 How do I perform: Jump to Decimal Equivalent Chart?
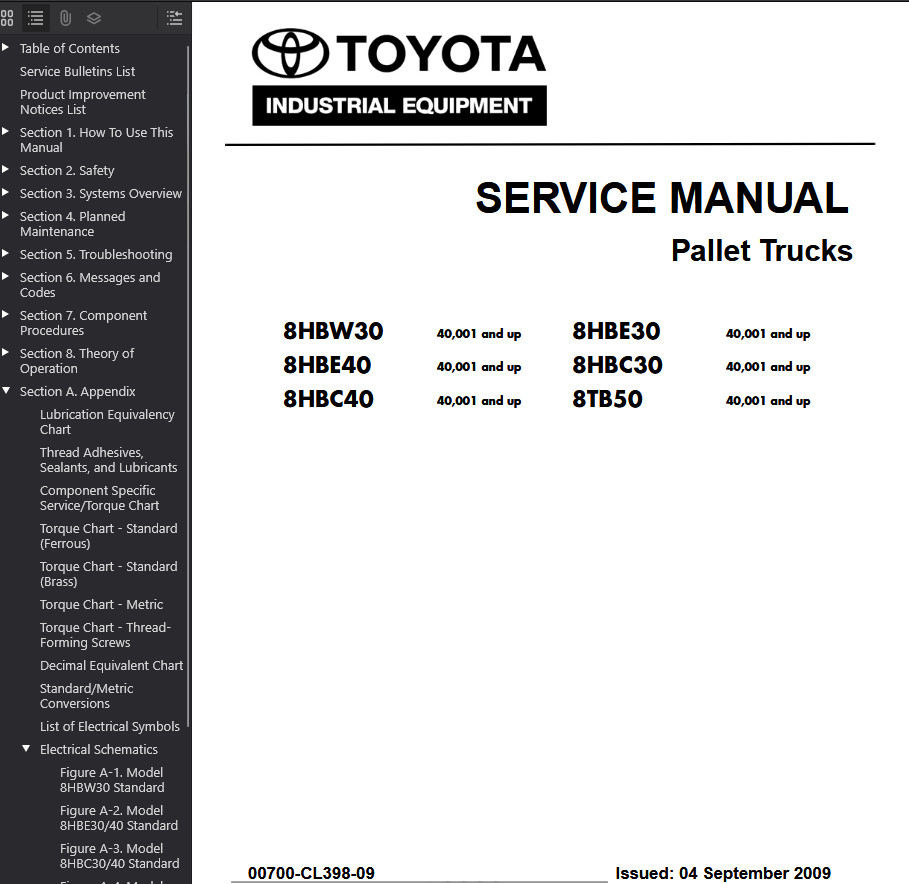[x=111, y=665]
